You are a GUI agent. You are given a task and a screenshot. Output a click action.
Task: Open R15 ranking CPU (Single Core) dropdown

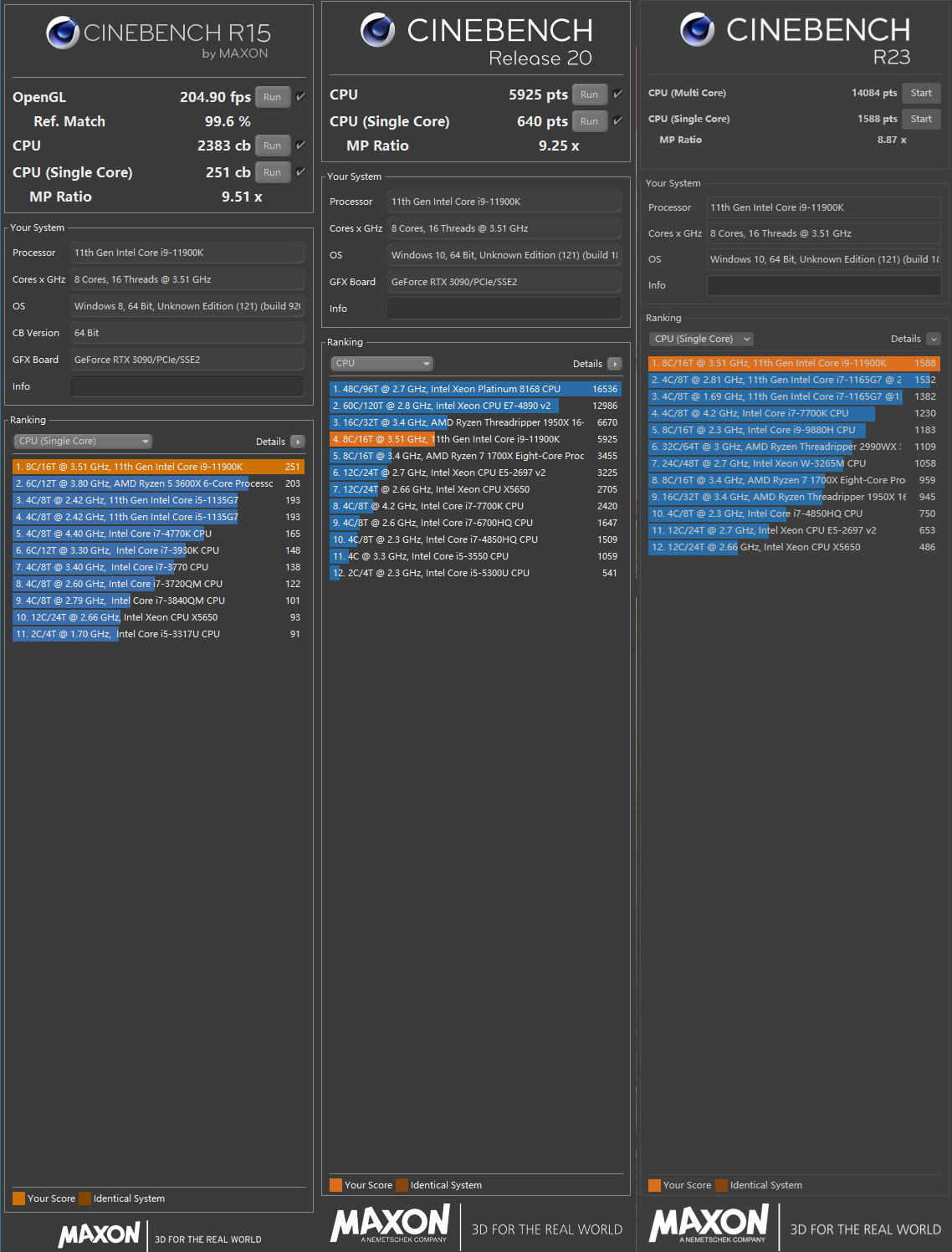[82, 442]
